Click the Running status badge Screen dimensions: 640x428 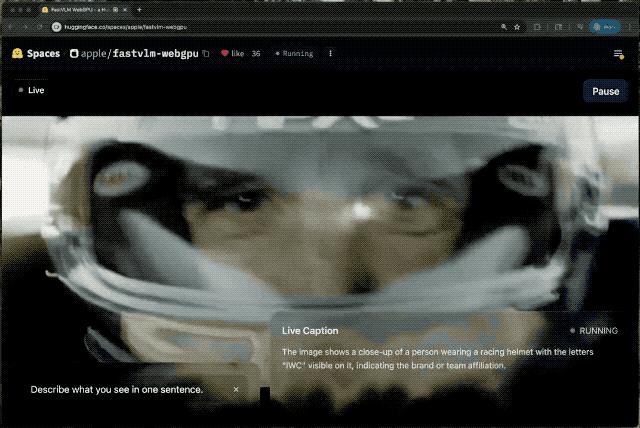pos(294,53)
